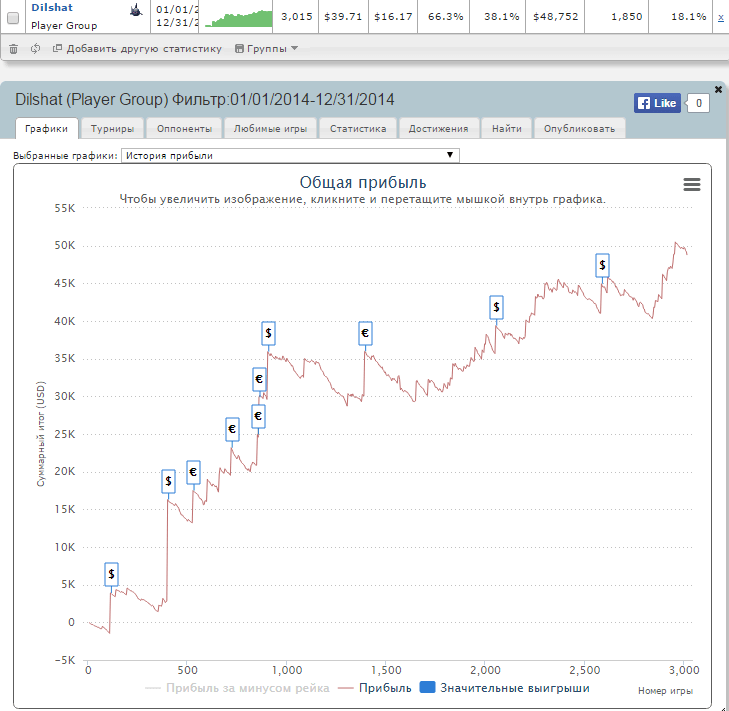This screenshot has width=729, height=711.
Task: Click the Facebook Like button
Action: 657,103
